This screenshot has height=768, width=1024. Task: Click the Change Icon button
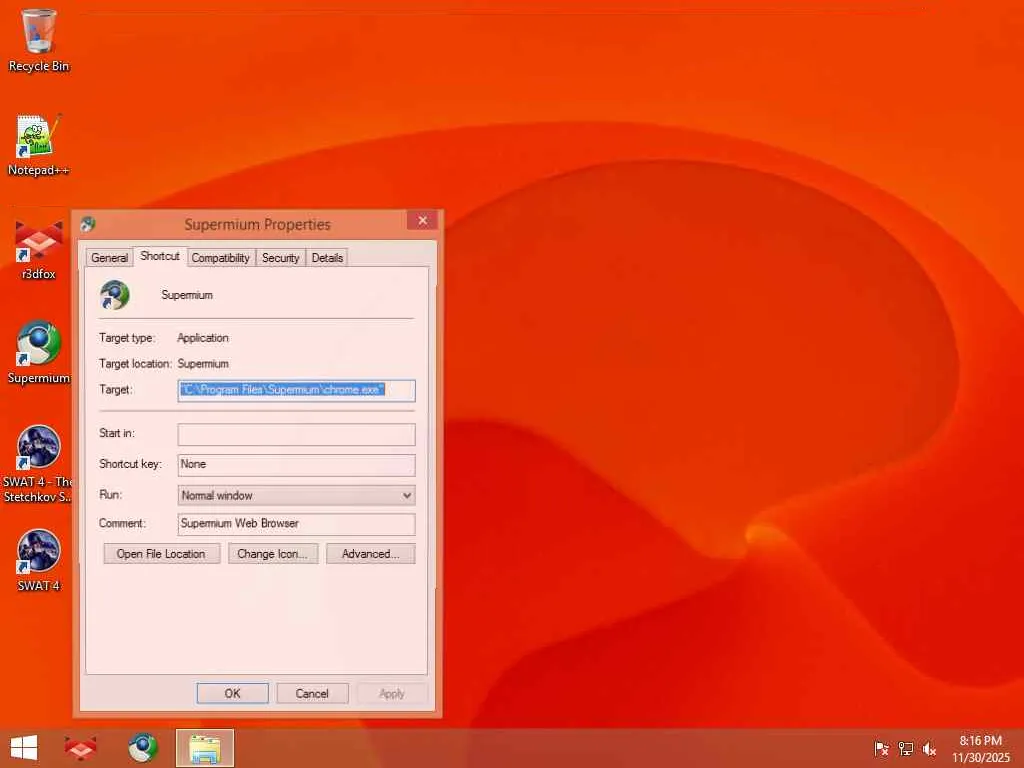(272, 554)
